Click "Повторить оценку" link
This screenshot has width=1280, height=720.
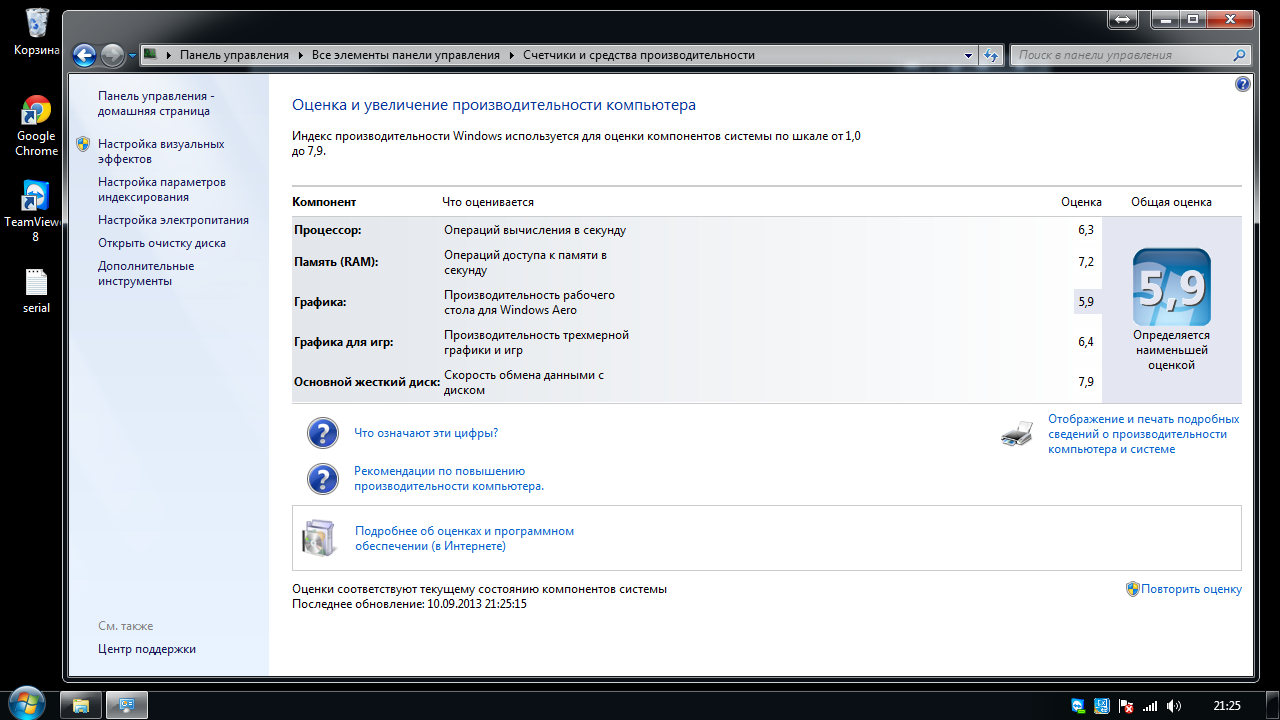click(x=1191, y=589)
